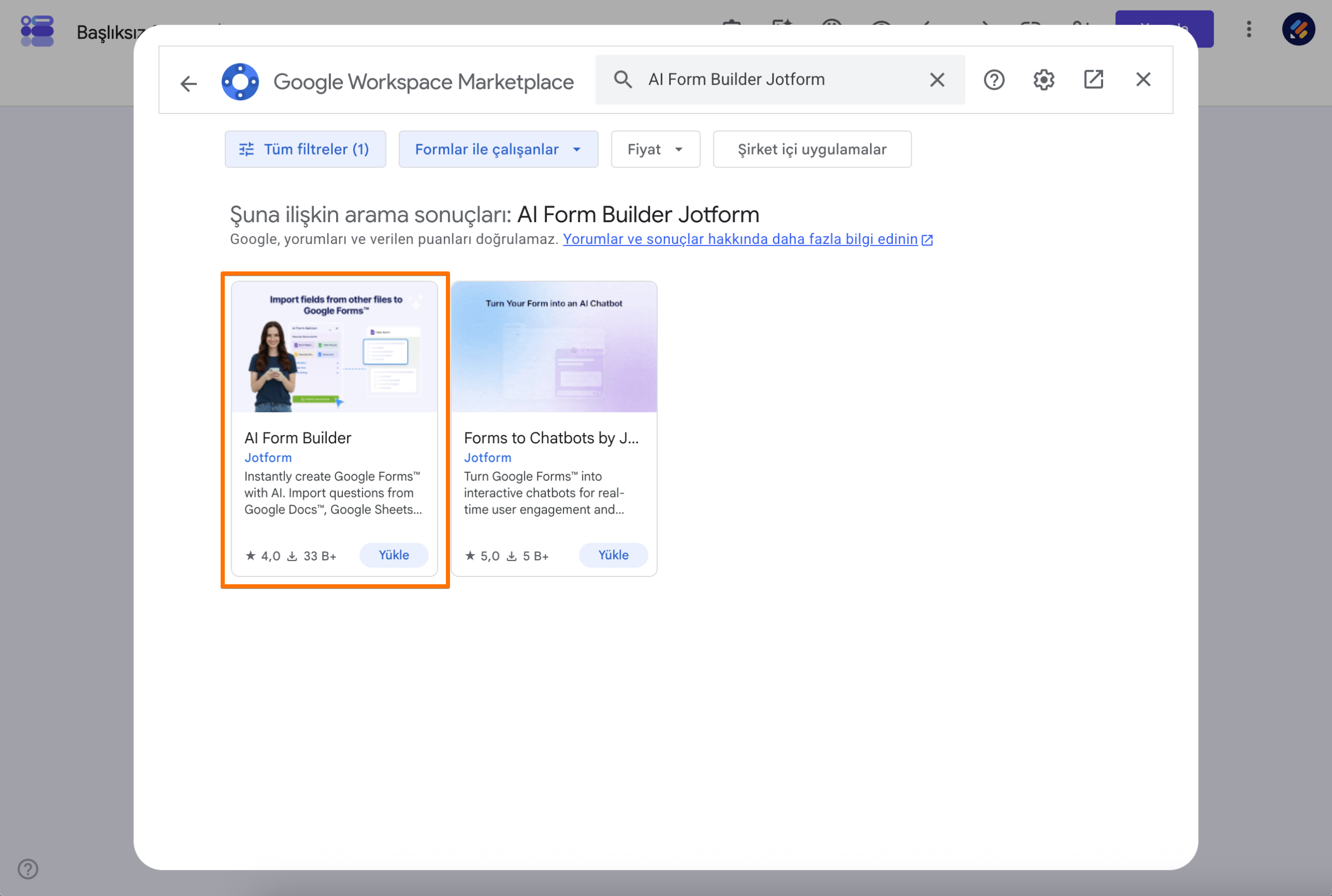
Task: Click the AI Form Builder title
Action: pyautogui.click(x=298, y=438)
